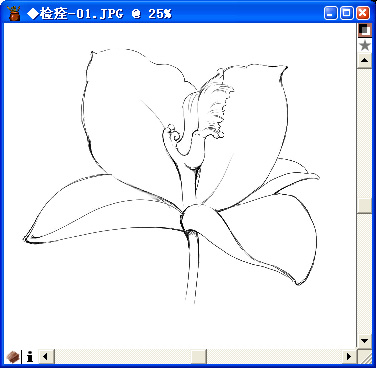Click the horizontal scrollbar left arrow
377x369 pixels.
(46, 357)
